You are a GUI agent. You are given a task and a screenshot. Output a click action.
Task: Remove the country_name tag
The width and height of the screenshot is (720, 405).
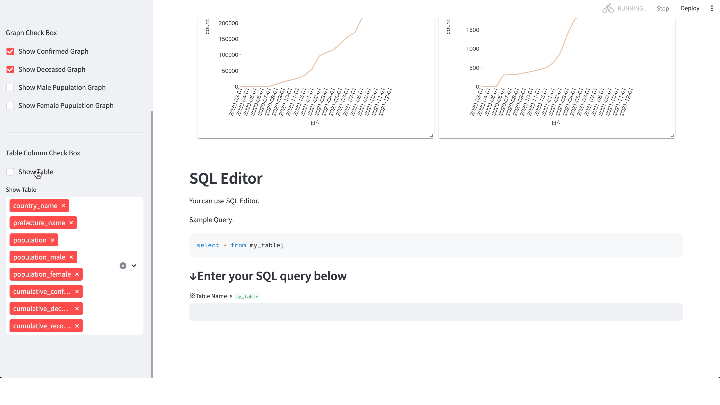coord(64,205)
